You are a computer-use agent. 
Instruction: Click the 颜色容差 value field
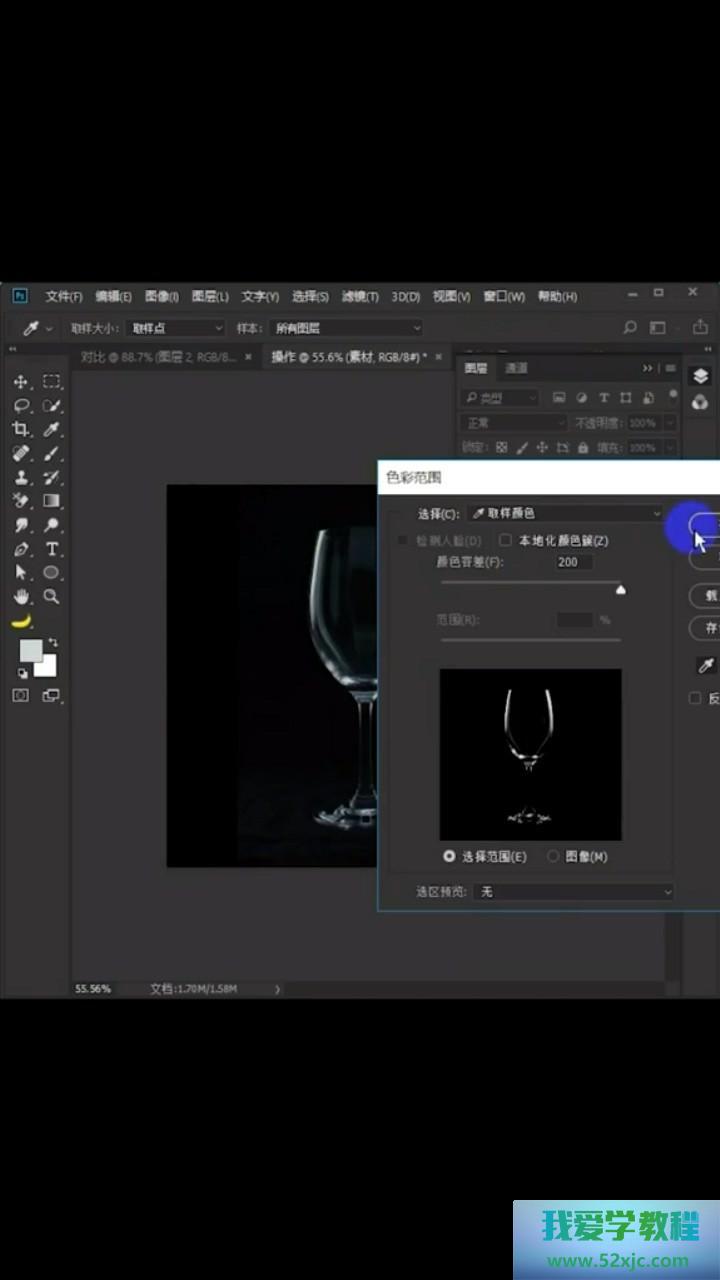tap(574, 562)
